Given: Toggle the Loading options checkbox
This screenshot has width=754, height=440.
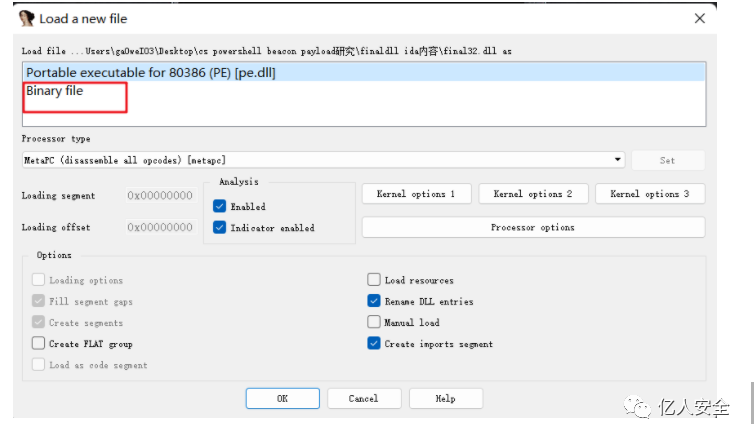Looking at the screenshot, I should click(38, 279).
